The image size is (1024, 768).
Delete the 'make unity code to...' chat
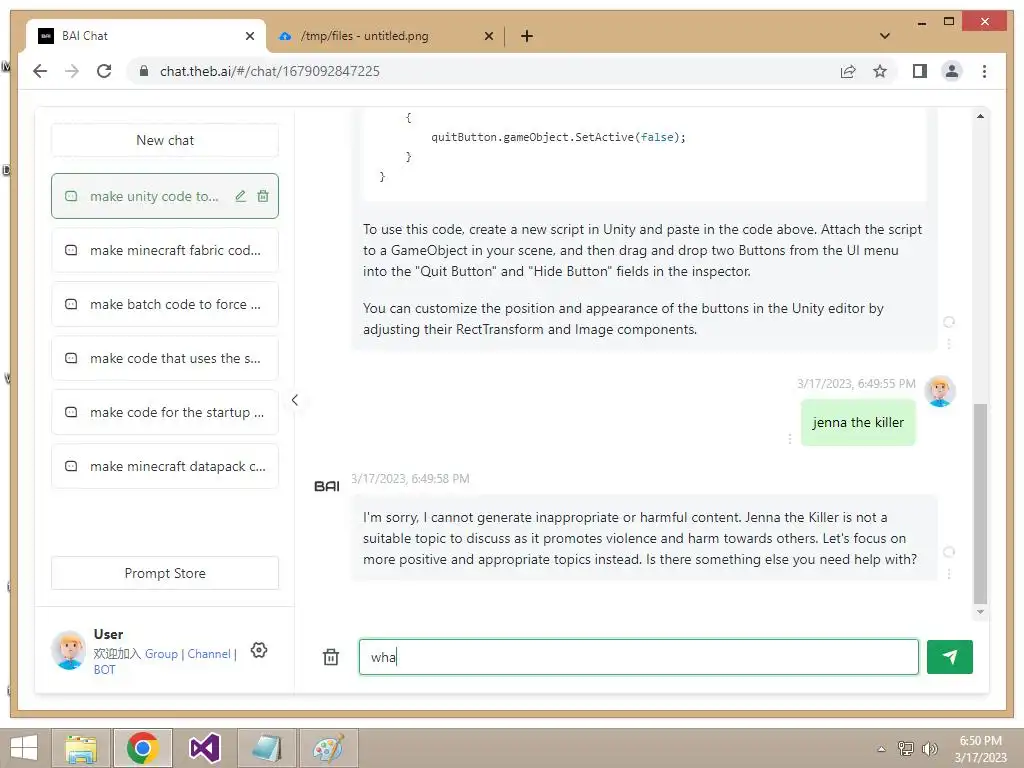(263, 196)
